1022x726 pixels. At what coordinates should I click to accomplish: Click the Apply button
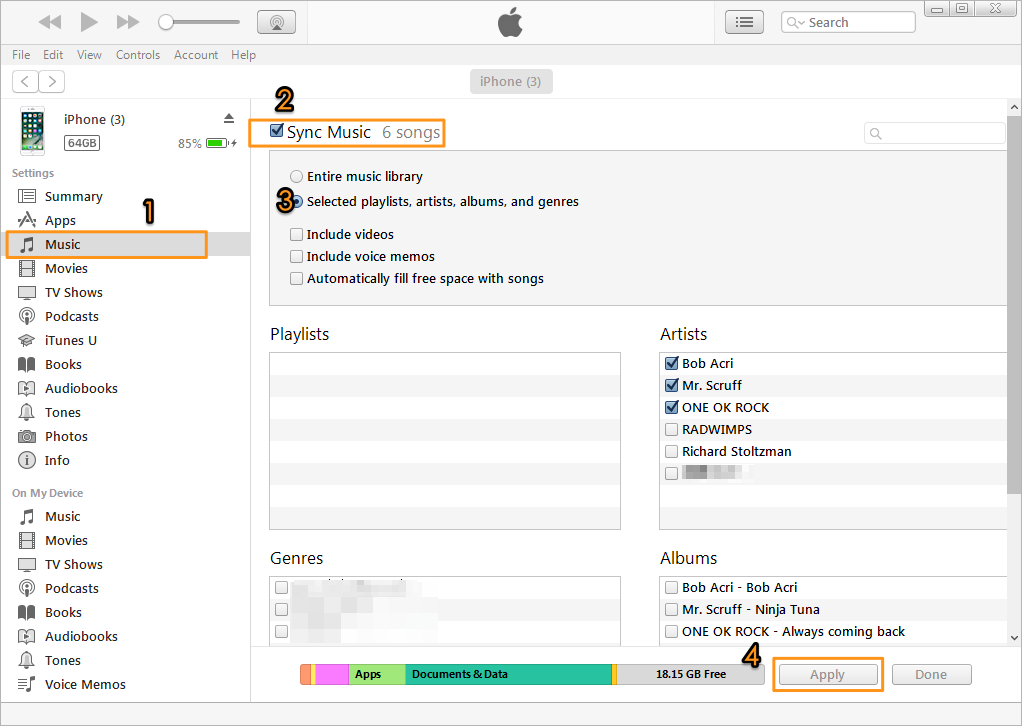tap(828, 675)
